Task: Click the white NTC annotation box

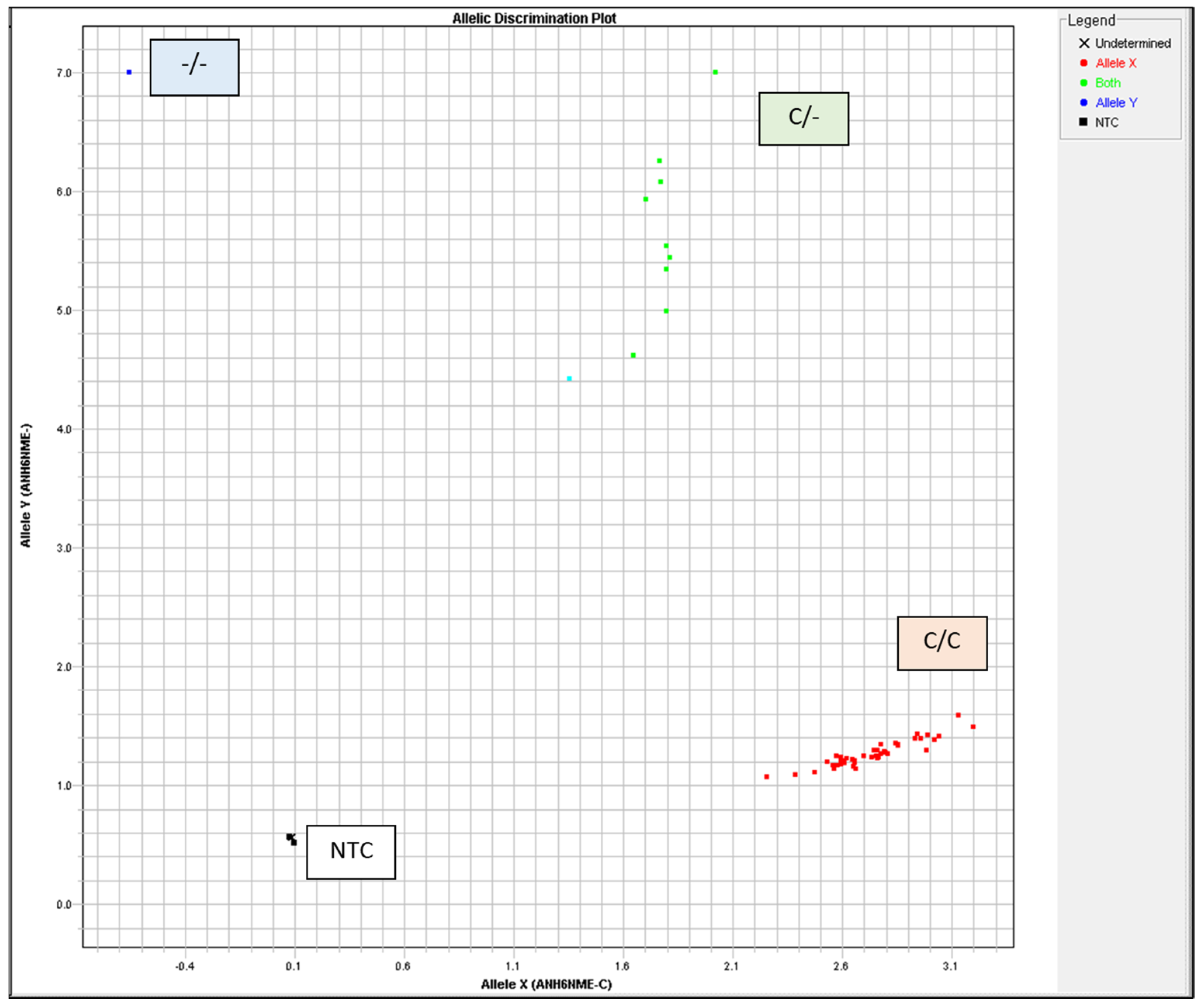Action: (351, 852)
